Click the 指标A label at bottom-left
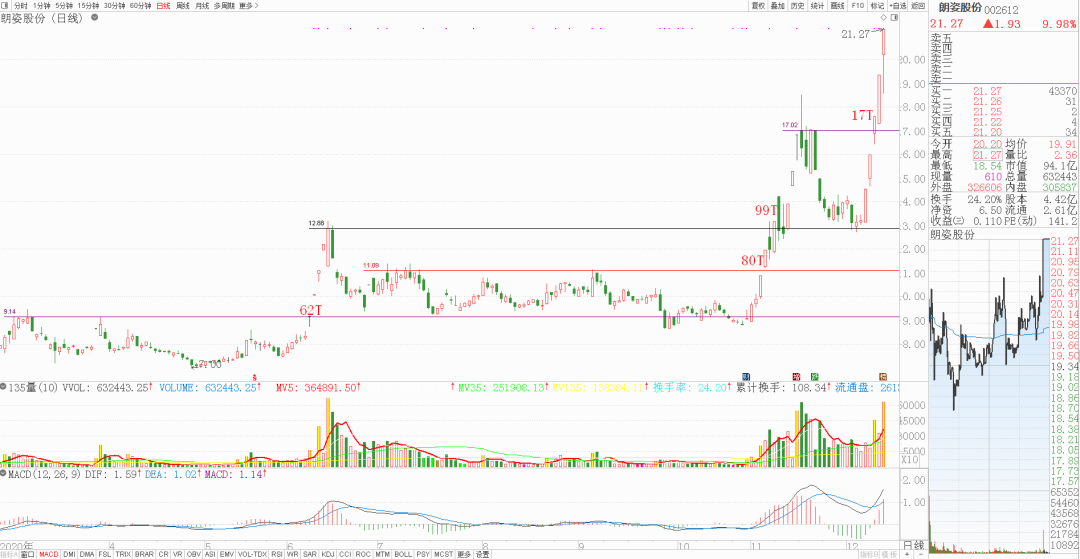Screen dimensions: 1080x559 [x=9, y=554]
